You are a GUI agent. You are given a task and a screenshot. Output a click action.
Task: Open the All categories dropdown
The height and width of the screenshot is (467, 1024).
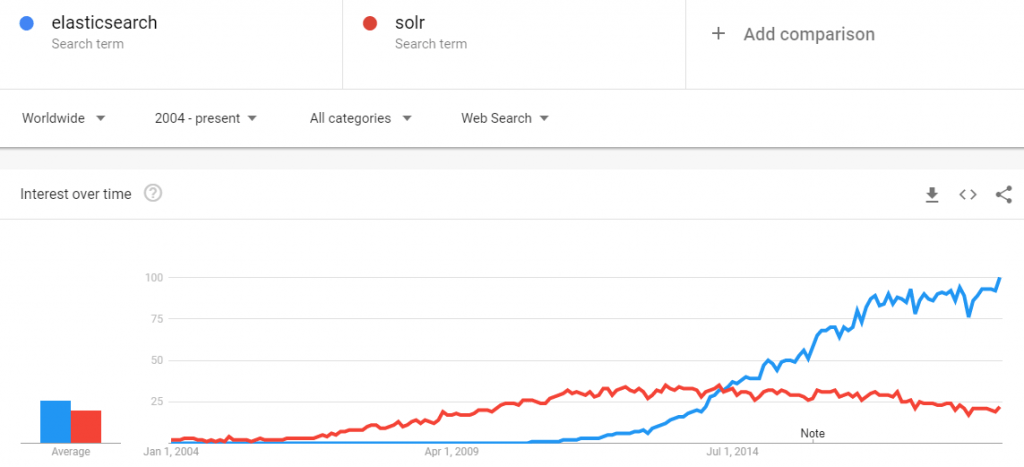[360, 118]
